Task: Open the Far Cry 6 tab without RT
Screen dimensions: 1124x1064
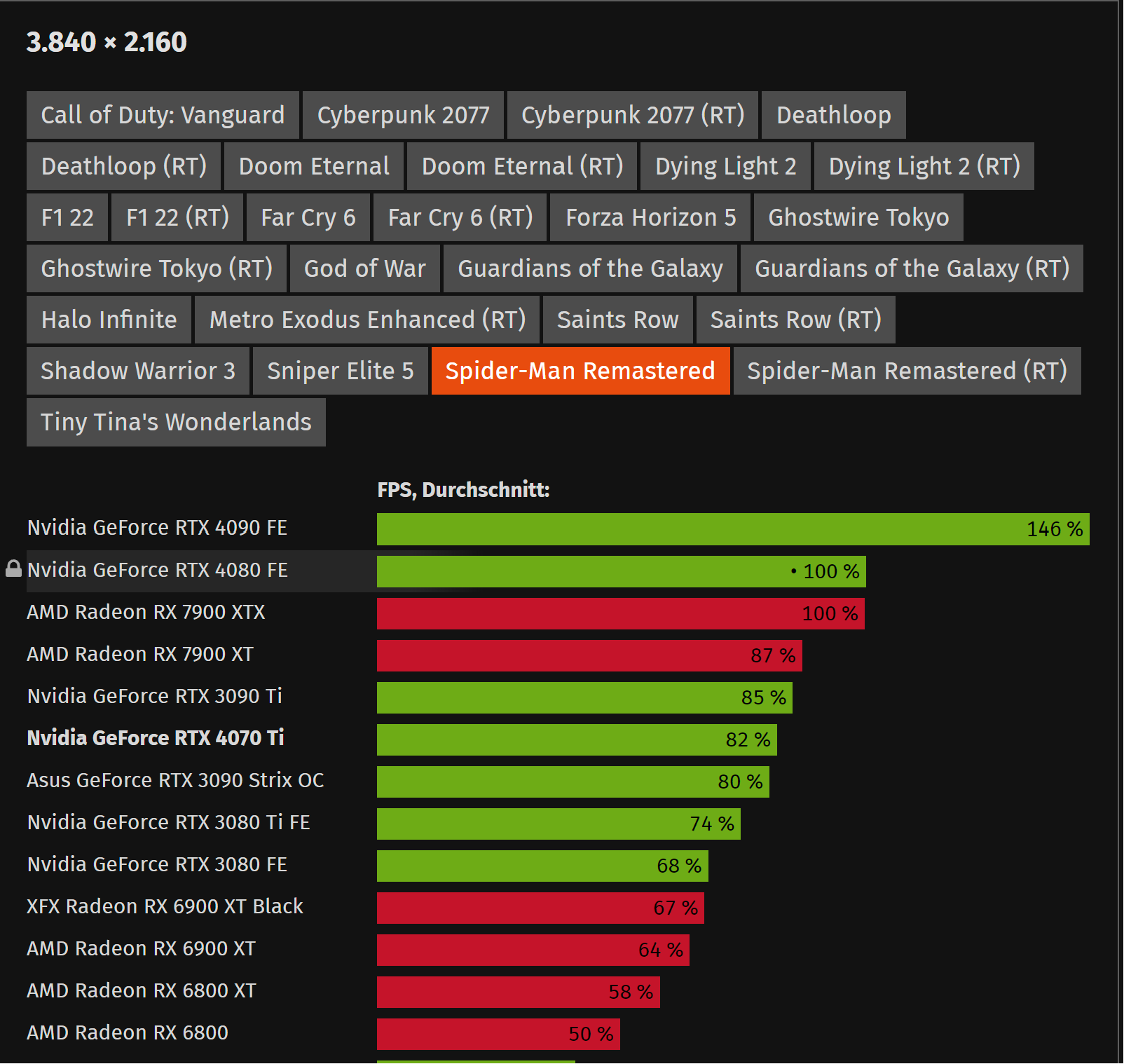Action: pos(308,217)
